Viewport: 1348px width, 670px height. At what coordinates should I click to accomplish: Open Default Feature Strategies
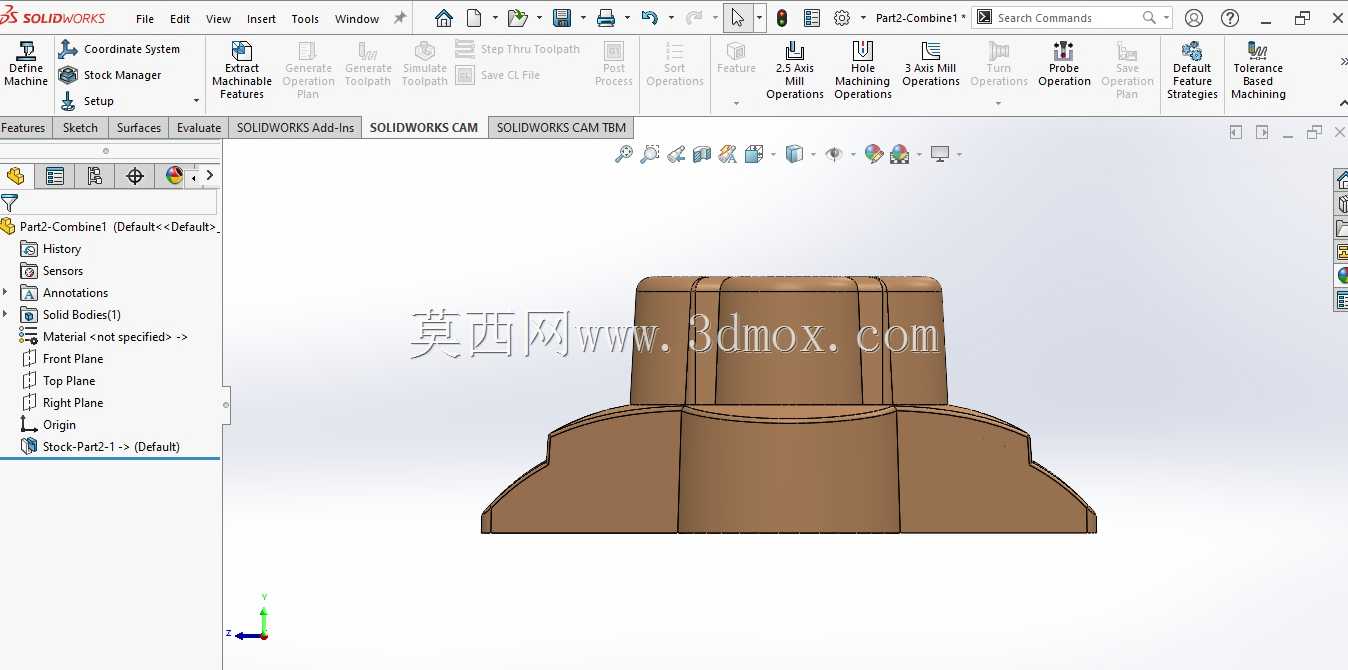tap(1192, 69)
